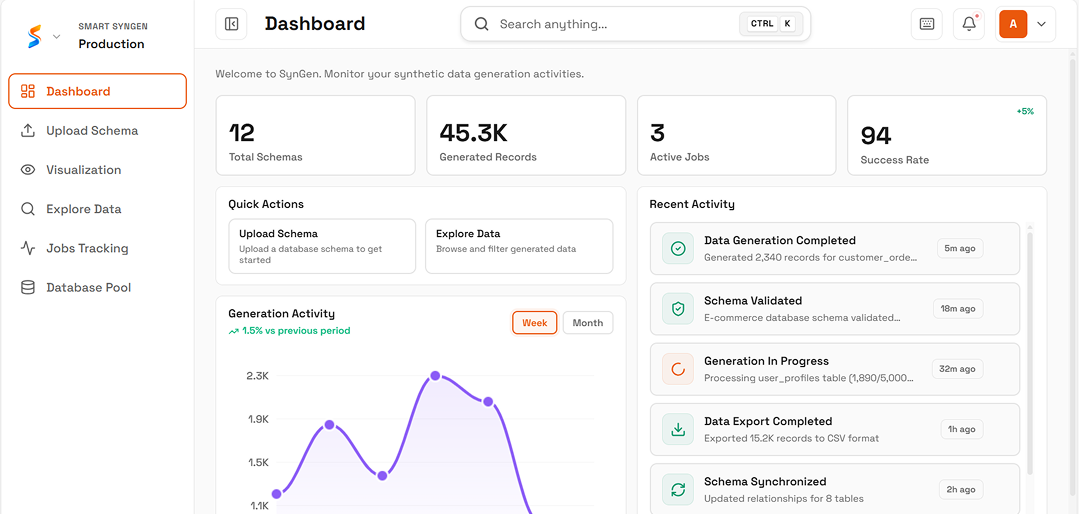Open the Generation In Progress activity item
The image size is (1080, 514).
tap(835, 369)
